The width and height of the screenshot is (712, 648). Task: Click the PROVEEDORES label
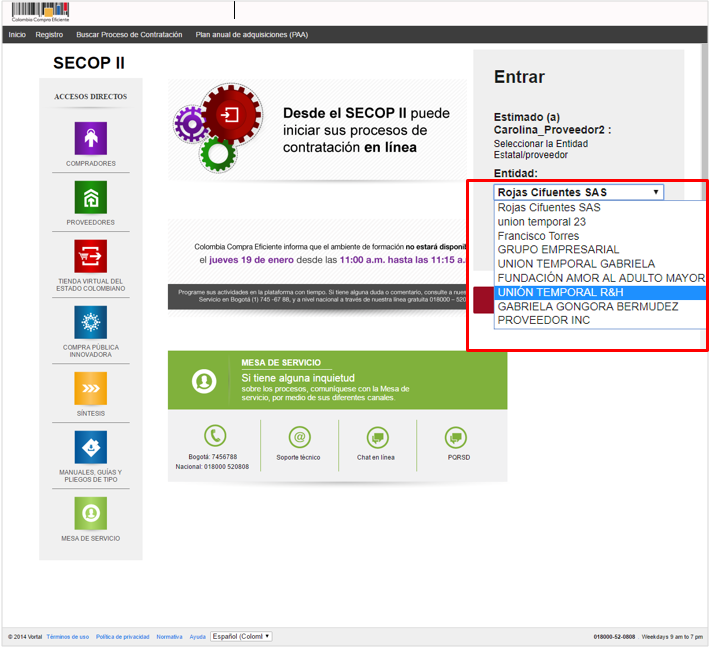(91, 223)
